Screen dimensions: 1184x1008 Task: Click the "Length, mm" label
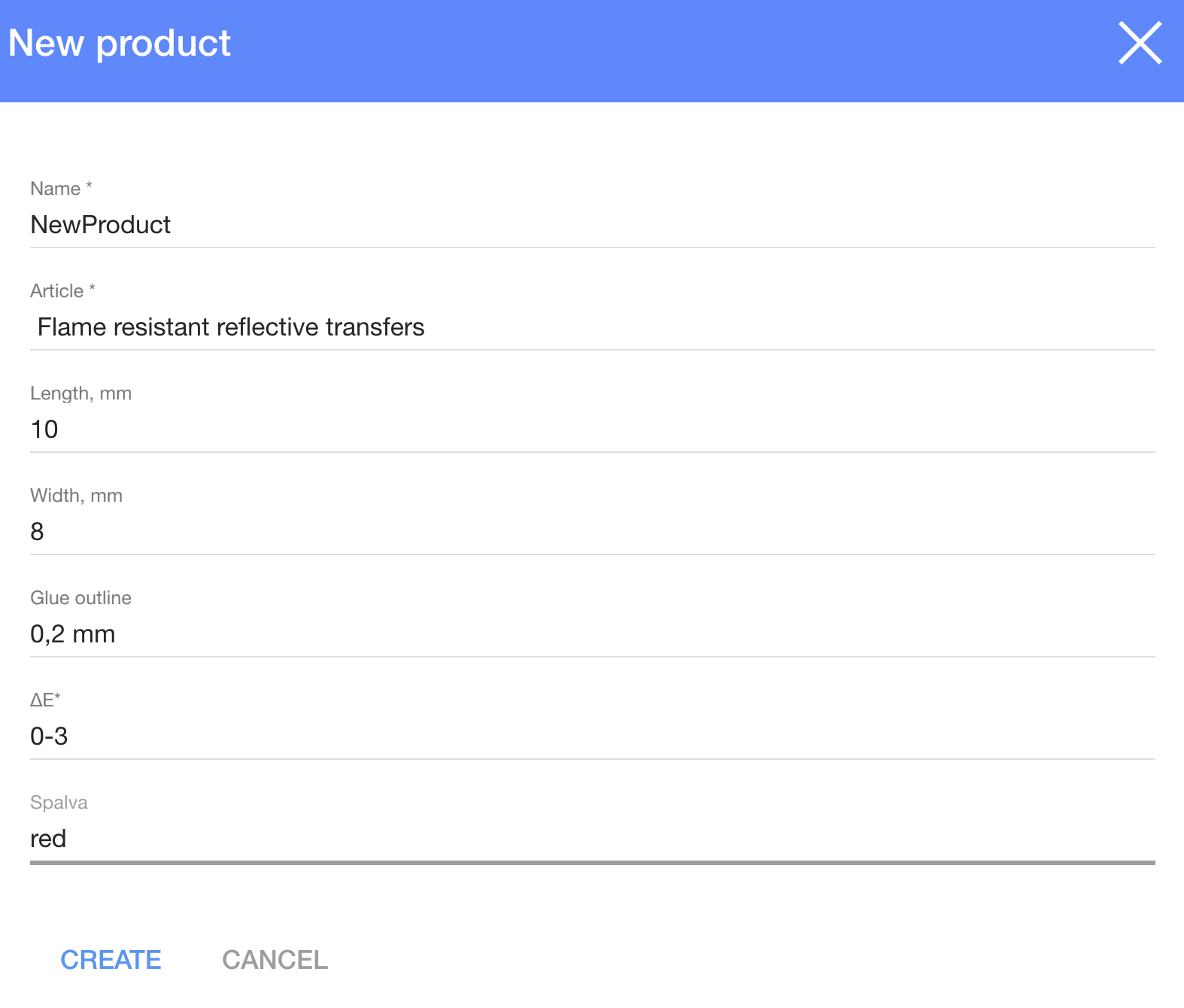[80, 393]
